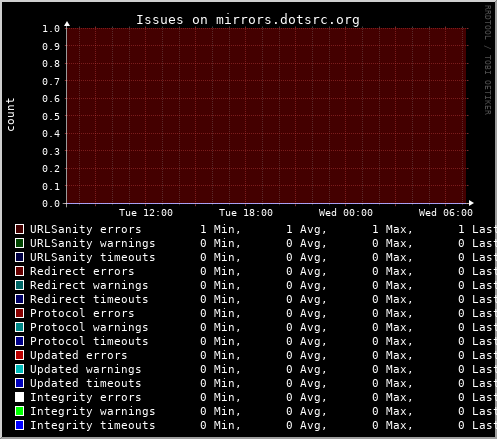The width and height of the screenshot is (497, 439).
Task: Select the 'Updated warnings' legend label
Action: (86, 369)
